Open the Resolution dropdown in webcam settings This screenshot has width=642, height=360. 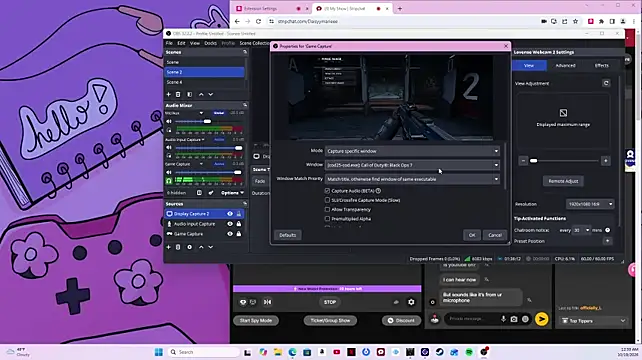[590, 204]
